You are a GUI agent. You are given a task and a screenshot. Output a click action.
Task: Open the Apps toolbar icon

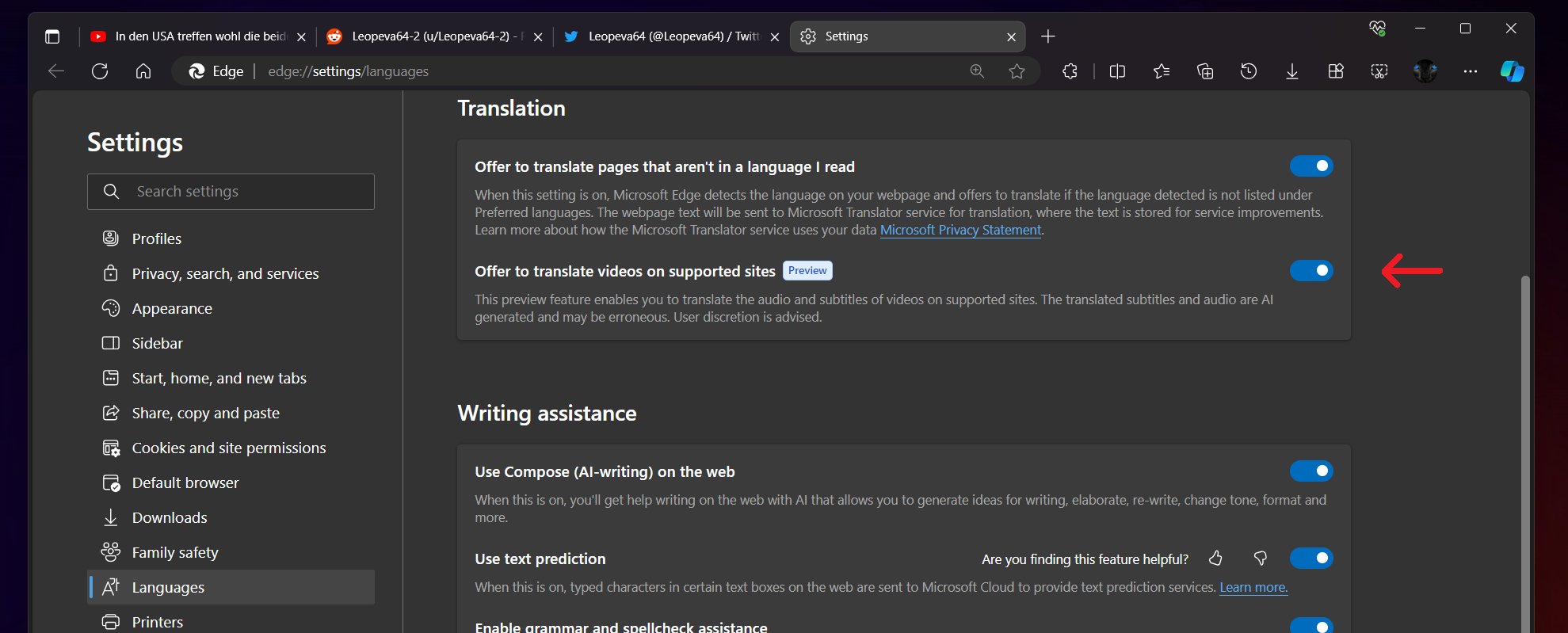click(x=1336, y=71)
